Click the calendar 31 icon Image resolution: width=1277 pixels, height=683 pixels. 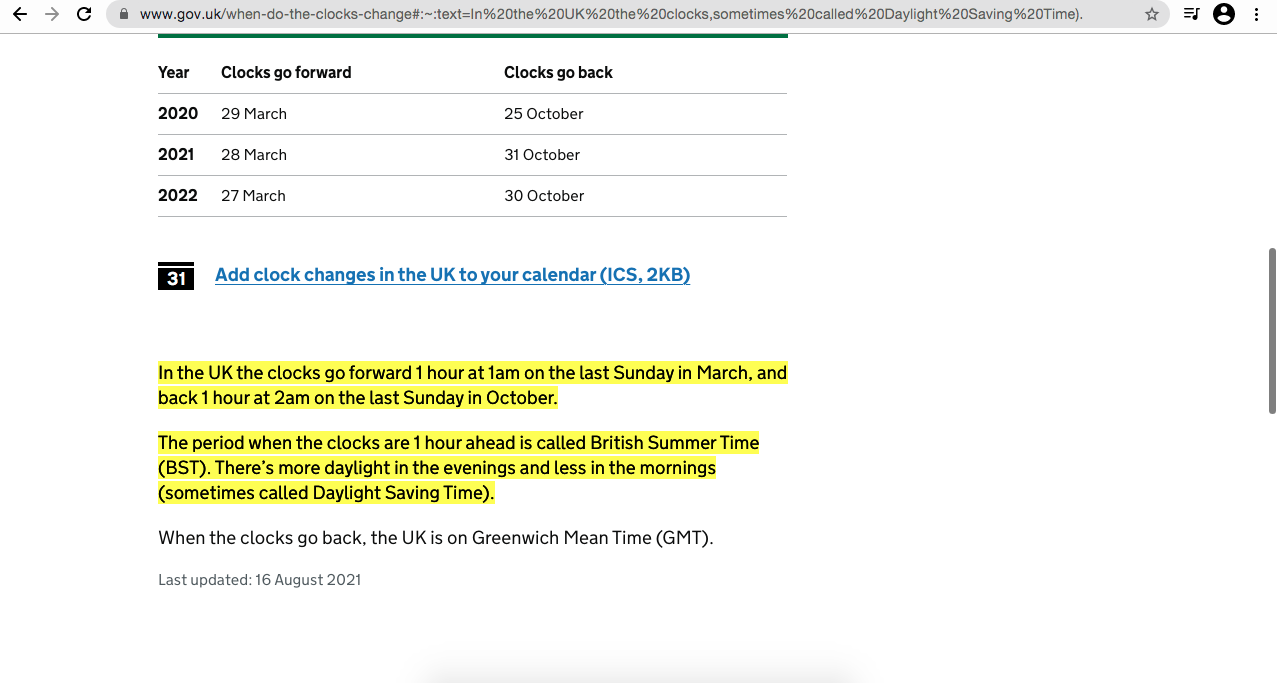[176, 276]
